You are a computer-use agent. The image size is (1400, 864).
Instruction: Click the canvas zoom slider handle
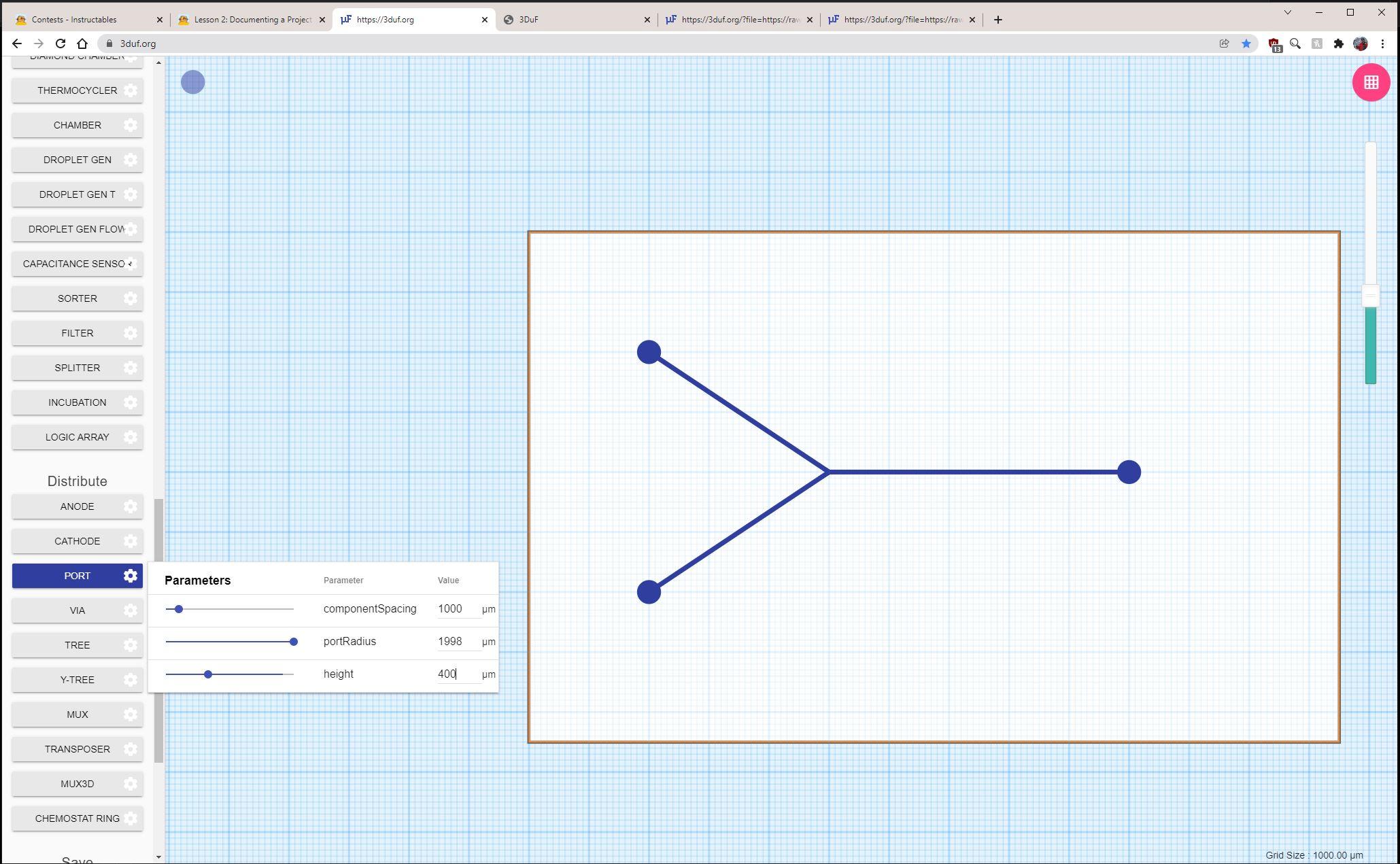pyautogui.click(x=1370, y=296)
